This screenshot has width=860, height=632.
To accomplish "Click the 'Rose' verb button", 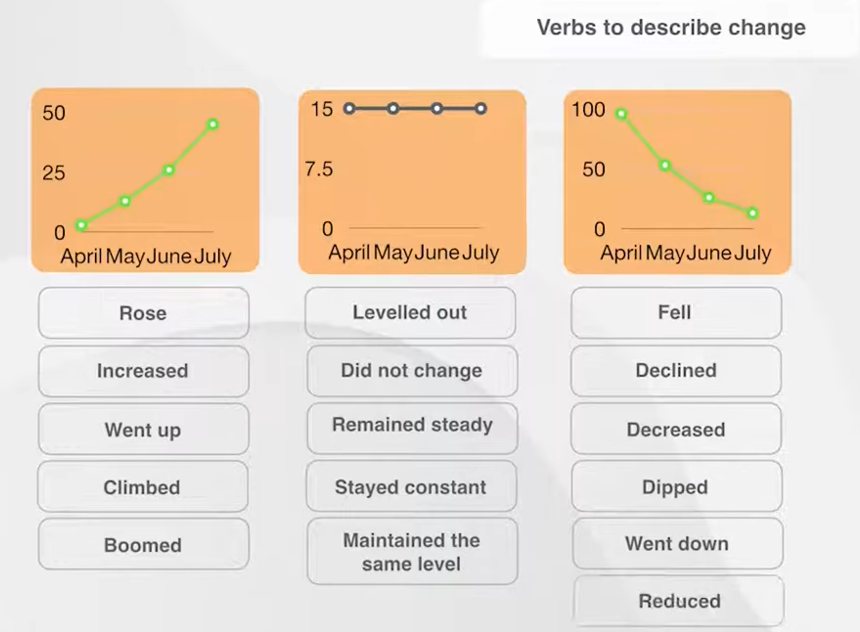I will 143,313.
